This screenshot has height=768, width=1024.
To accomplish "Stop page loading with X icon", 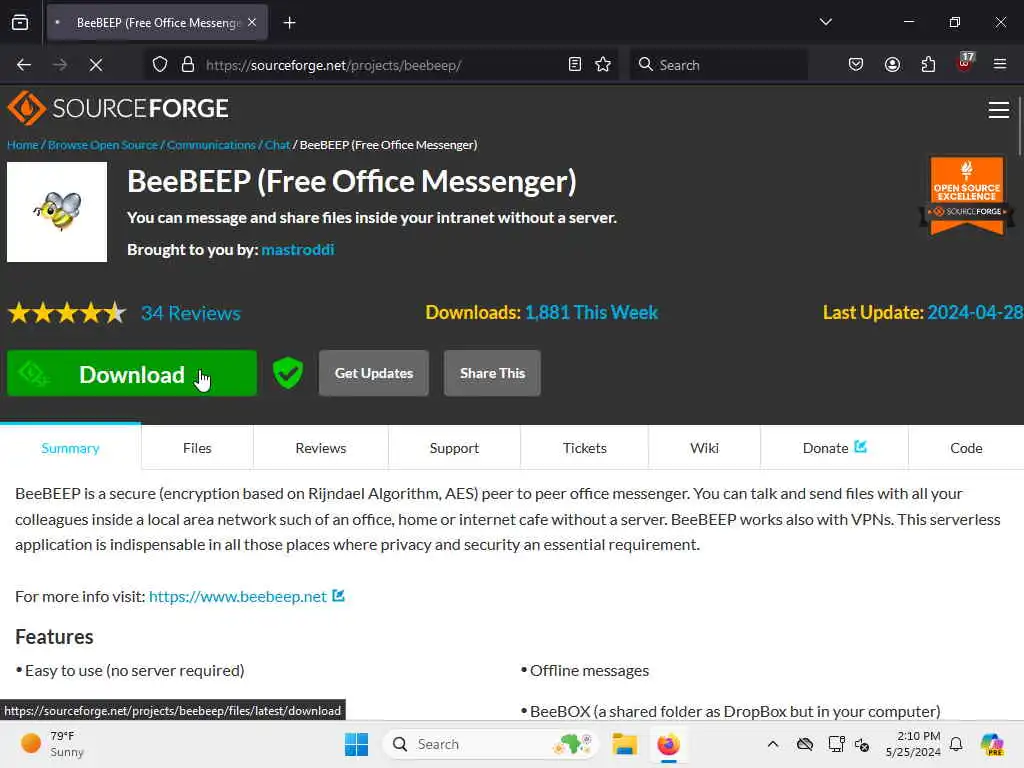I will [95, 65].
